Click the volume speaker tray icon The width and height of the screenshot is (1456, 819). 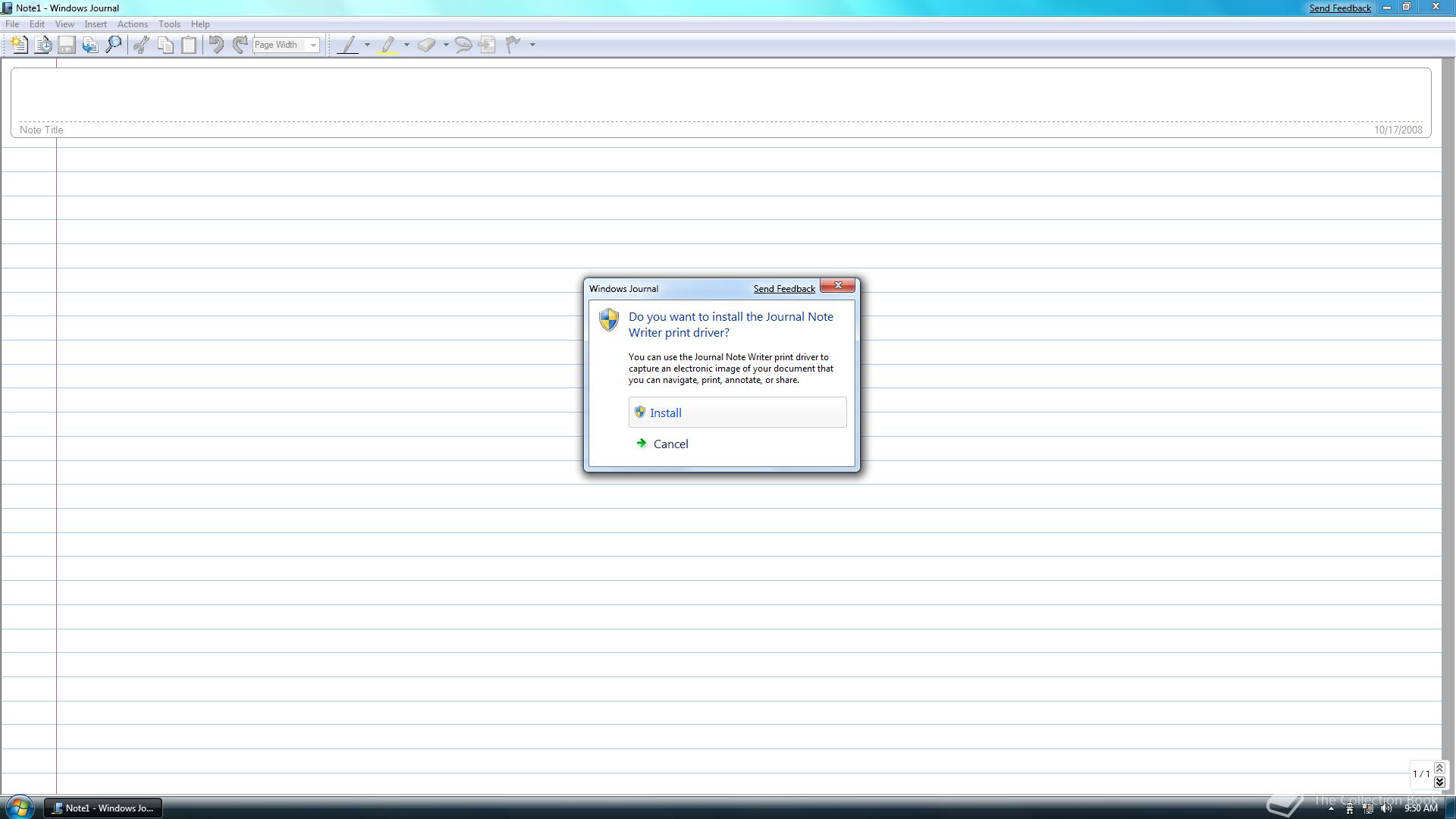(x=1386, y=809)
